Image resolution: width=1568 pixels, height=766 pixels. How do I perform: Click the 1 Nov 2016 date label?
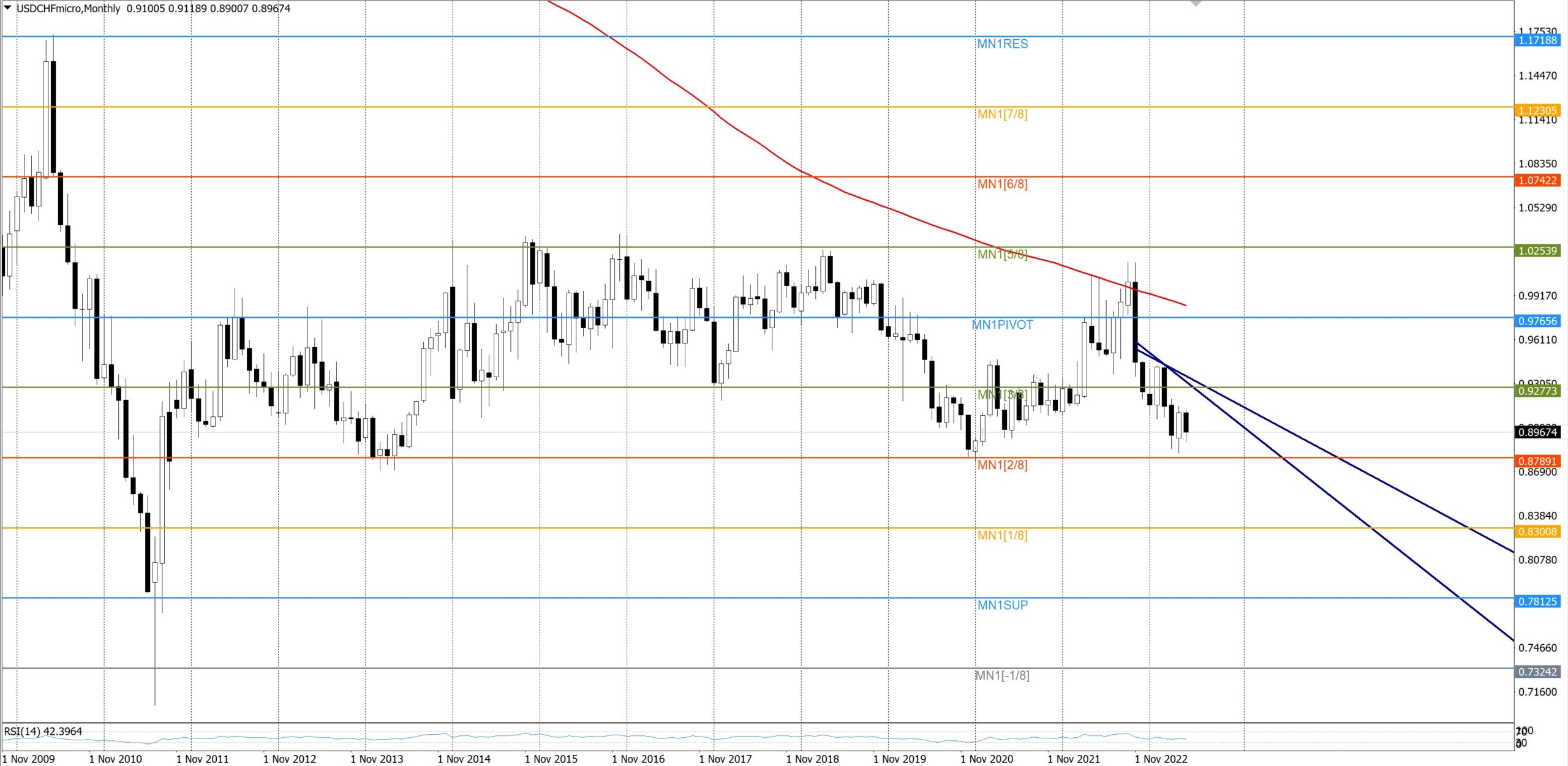click(x=638, y=759)
